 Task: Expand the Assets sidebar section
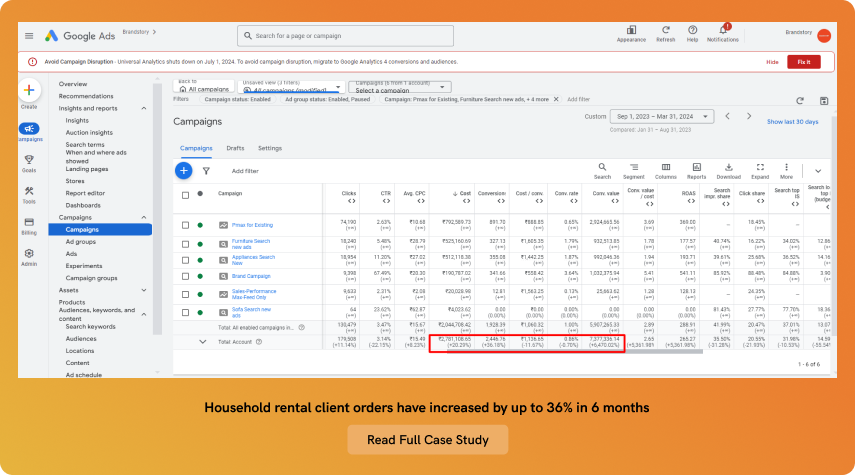click(144, 290)
